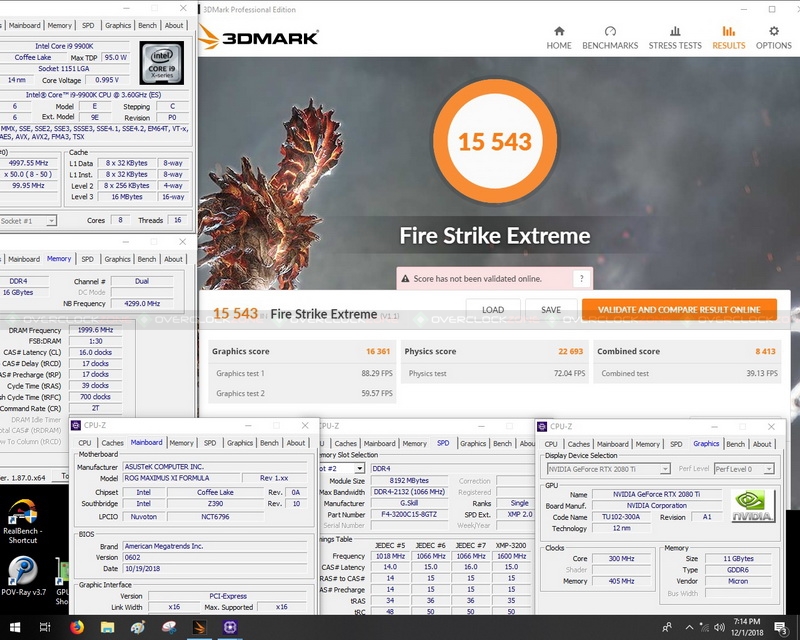Click Core Voltage 0.995 V value
The height and width of the screenshot is (640, 800).
pos(107,80)
